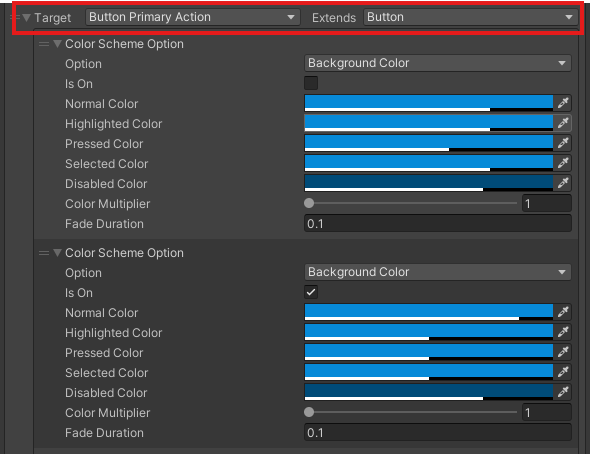Open dark Disabled Color swatch in second scheme
This screenshot has width=590, height=454.
click(x=429, y=392)
